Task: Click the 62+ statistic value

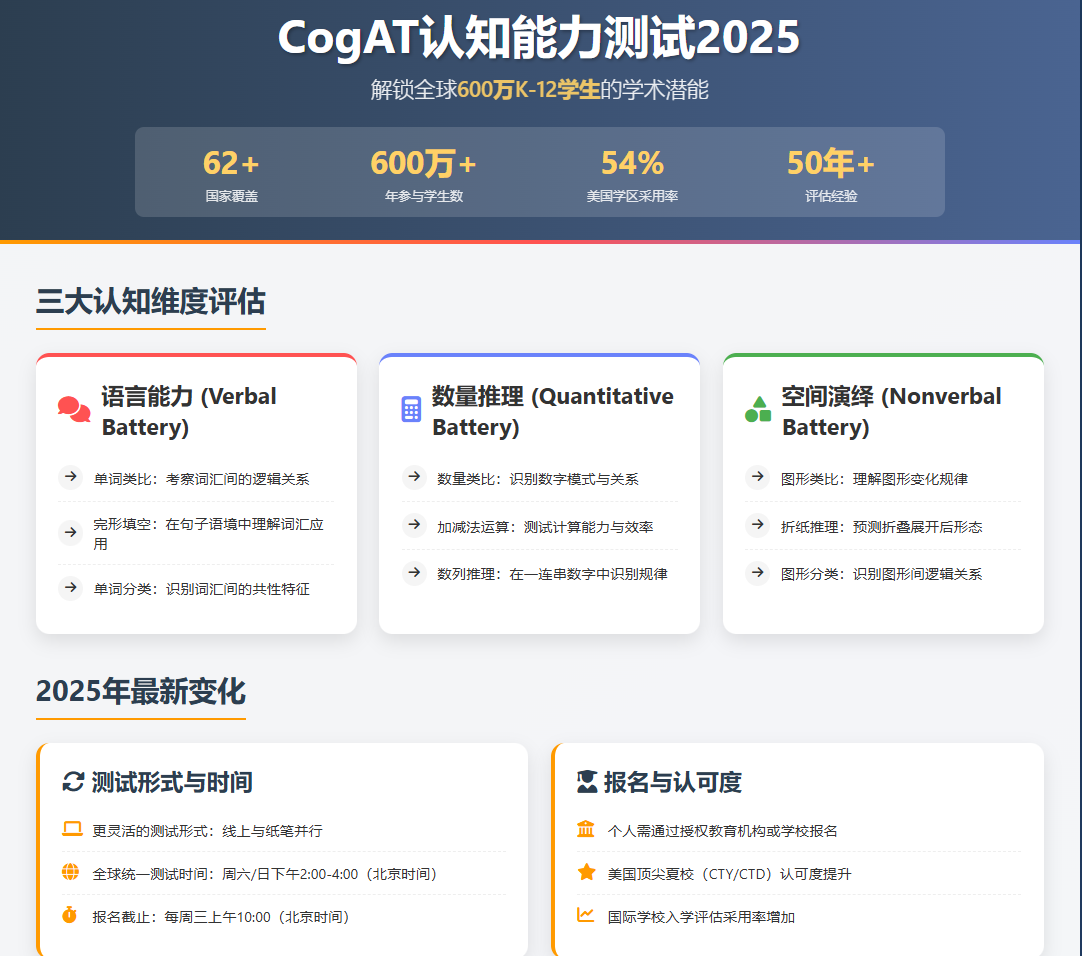Action: click(231, 164)
